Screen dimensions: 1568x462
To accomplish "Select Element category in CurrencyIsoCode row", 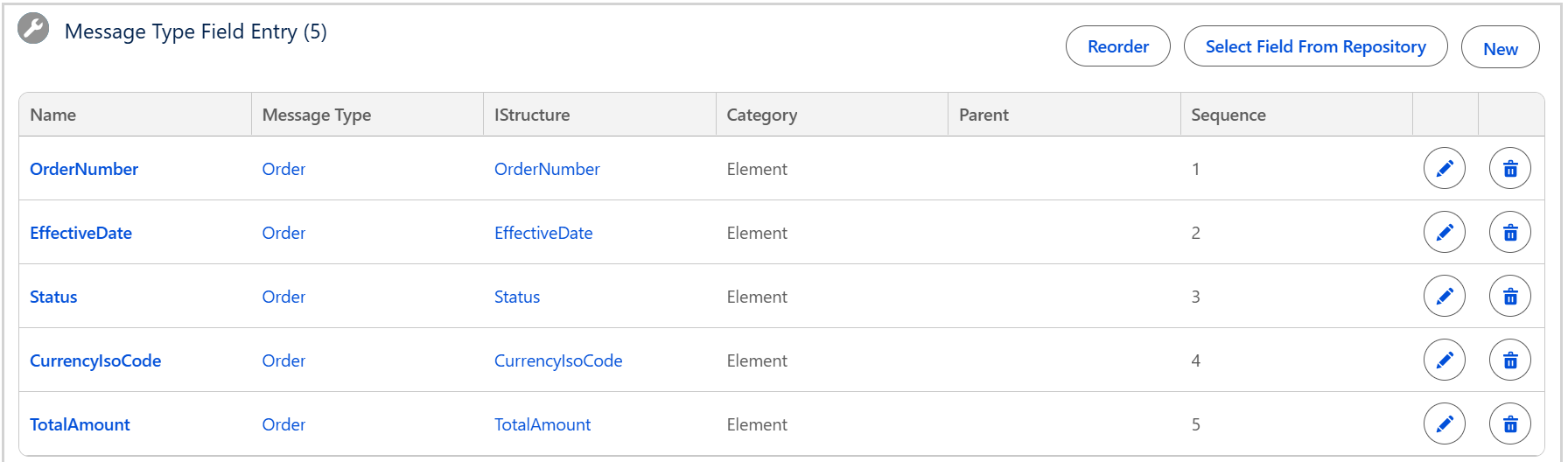I will [757, 360].
